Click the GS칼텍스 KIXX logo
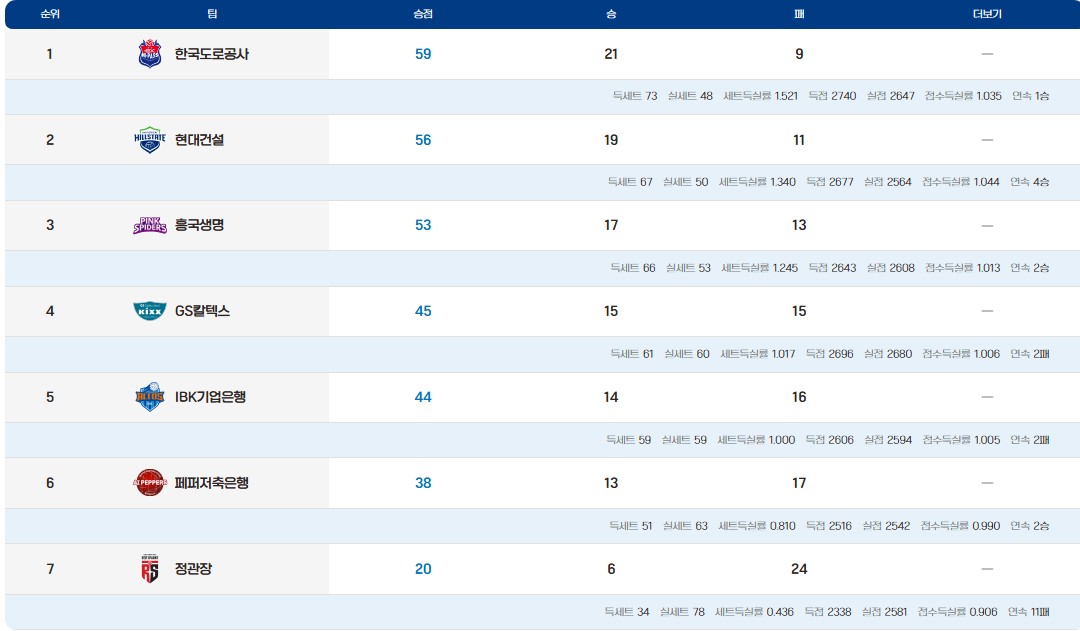Viewport: 1080px width, 631px height. click(x=149, y=311)
